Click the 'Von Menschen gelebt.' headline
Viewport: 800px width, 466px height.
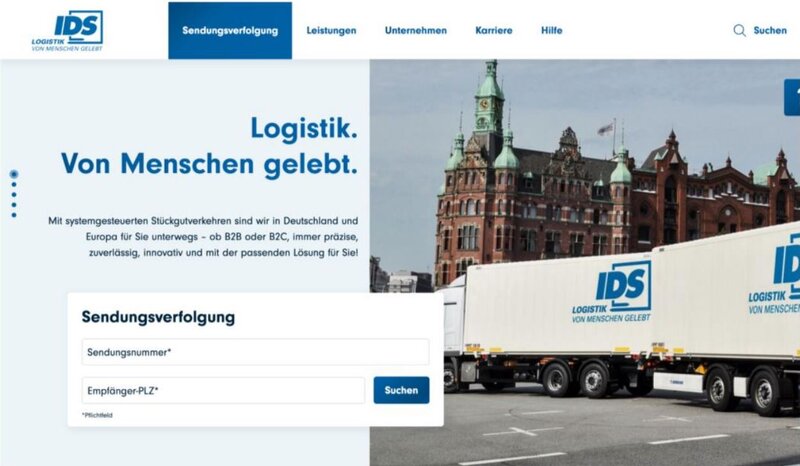point(209,164)
